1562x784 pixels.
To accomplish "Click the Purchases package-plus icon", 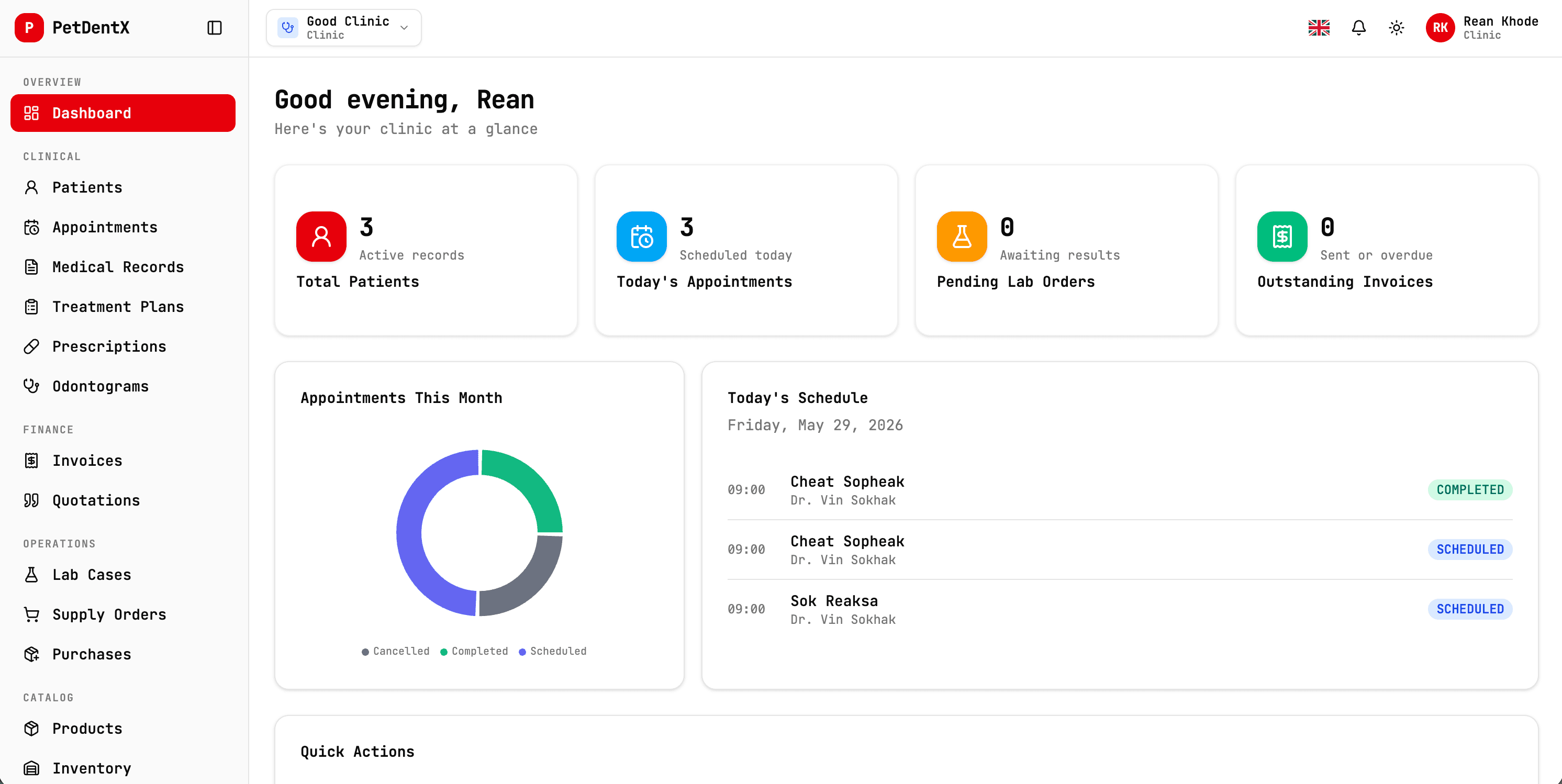I will click(31, 654).
